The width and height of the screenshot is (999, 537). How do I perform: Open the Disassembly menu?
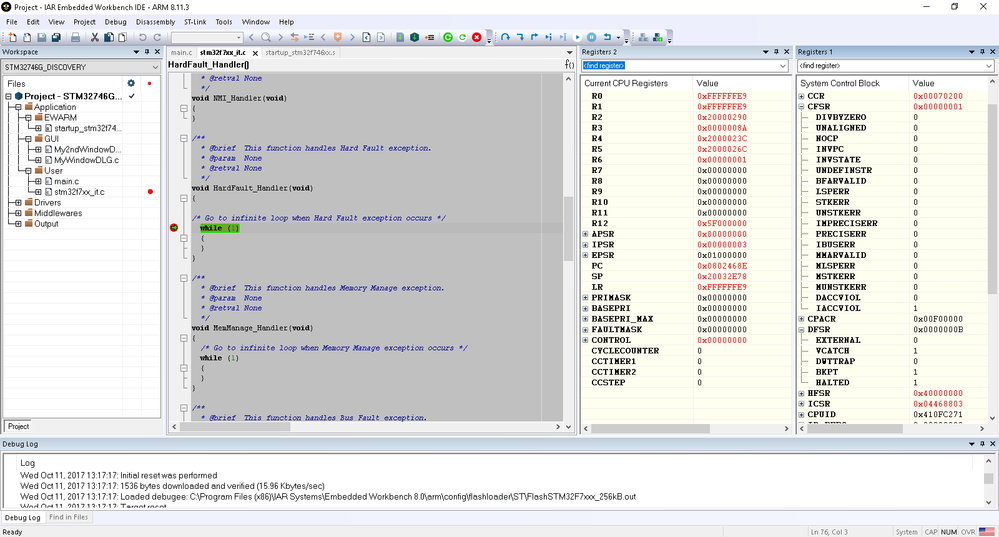[x=155, y=22]
